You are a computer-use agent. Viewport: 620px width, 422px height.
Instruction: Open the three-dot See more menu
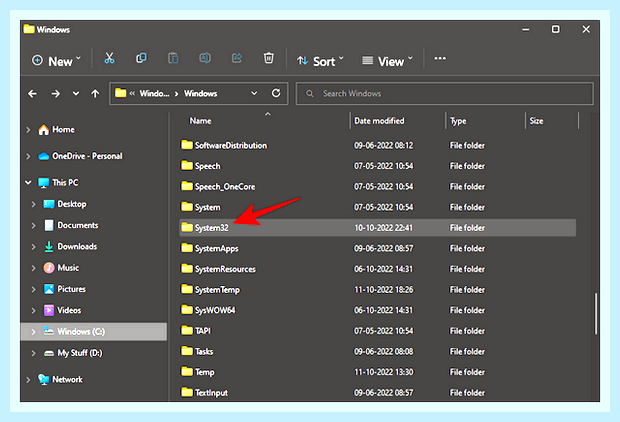tap(440, 59)
